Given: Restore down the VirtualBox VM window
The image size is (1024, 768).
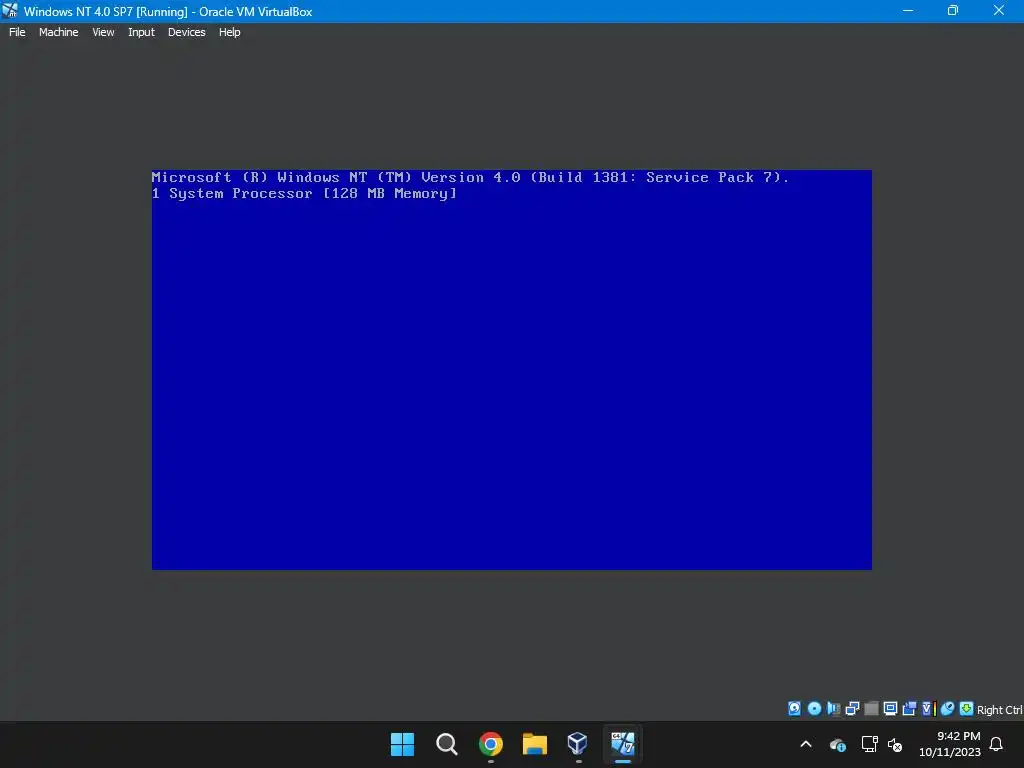Looking at the screenshot, I should (x=953, y=10).
